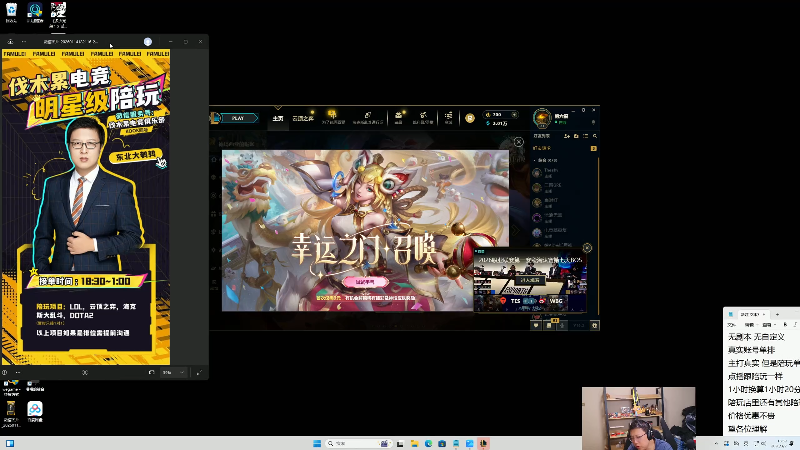Open the highlighted League taskbar icon

point(483,443)
